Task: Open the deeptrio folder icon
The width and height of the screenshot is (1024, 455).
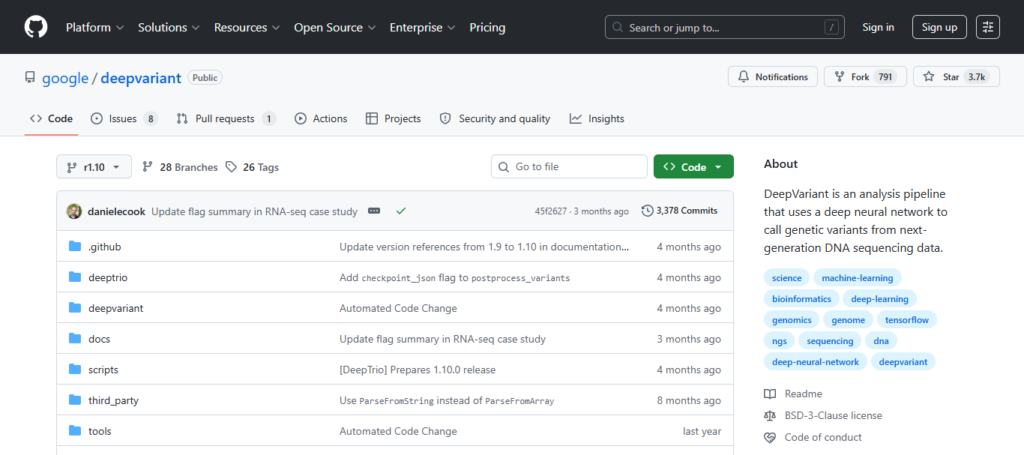Action: [x=75, y=277]
